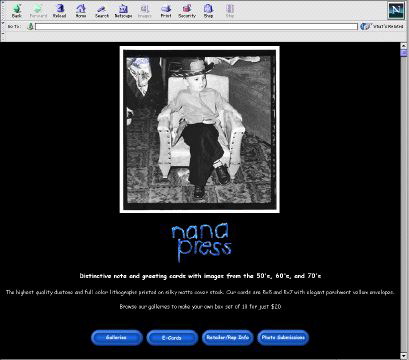
Task: Go back with the Back toolbar button
Action: pos(17,11)
